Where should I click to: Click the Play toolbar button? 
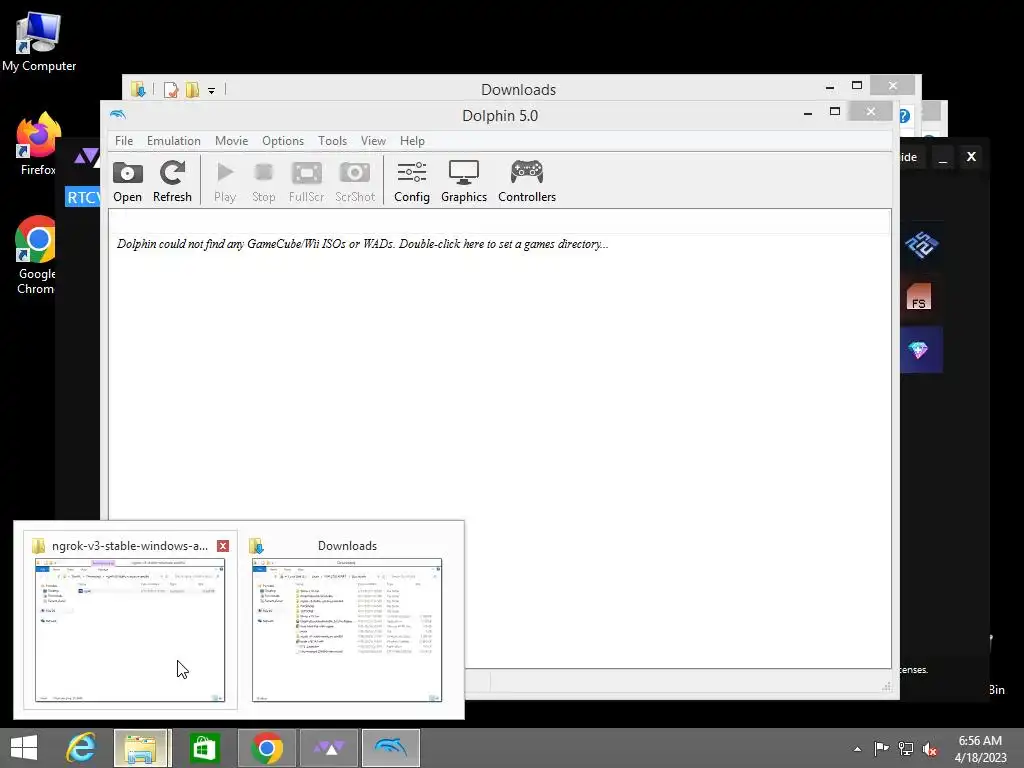pyautogui.click(x=225, y=182)
